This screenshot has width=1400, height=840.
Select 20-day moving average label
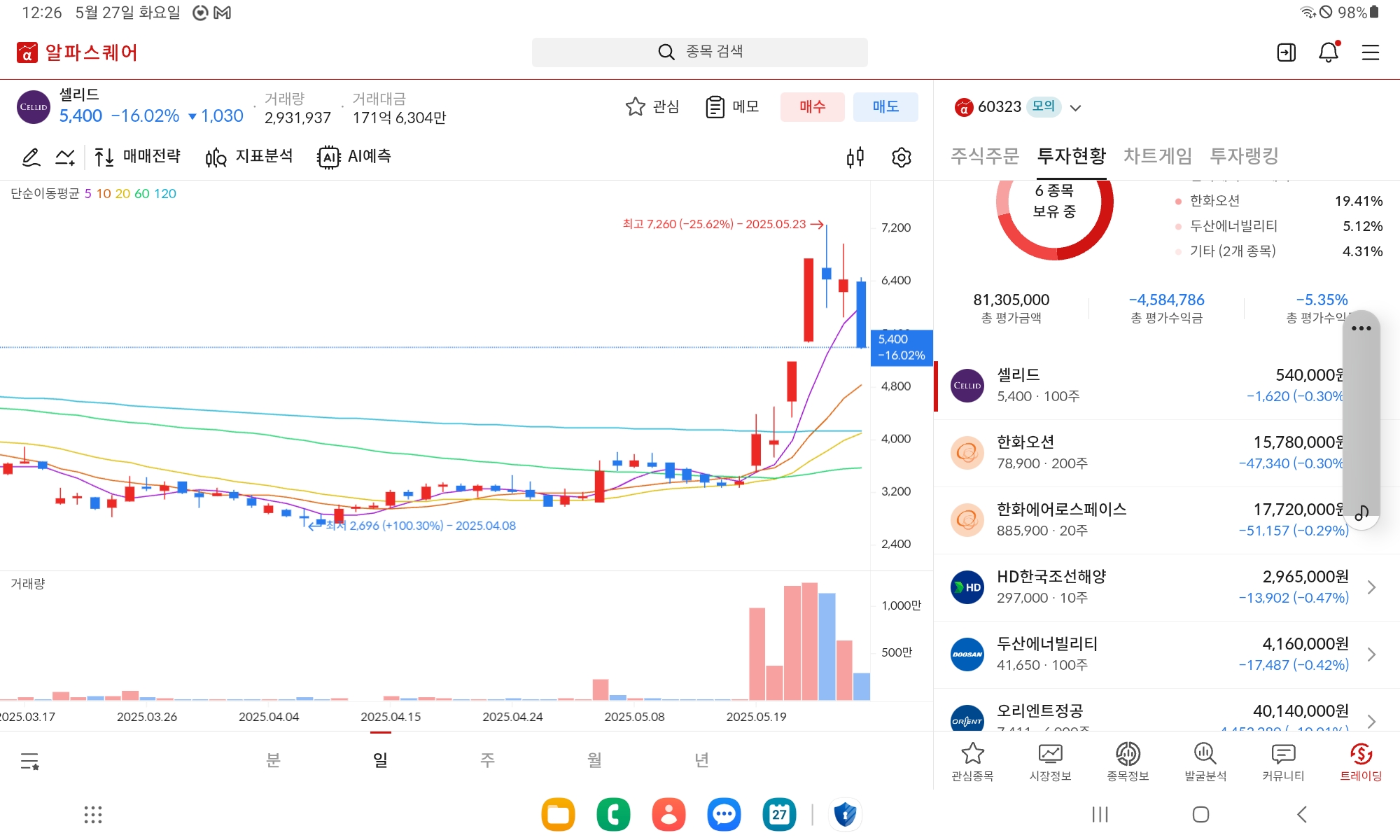tap(122, 194)
